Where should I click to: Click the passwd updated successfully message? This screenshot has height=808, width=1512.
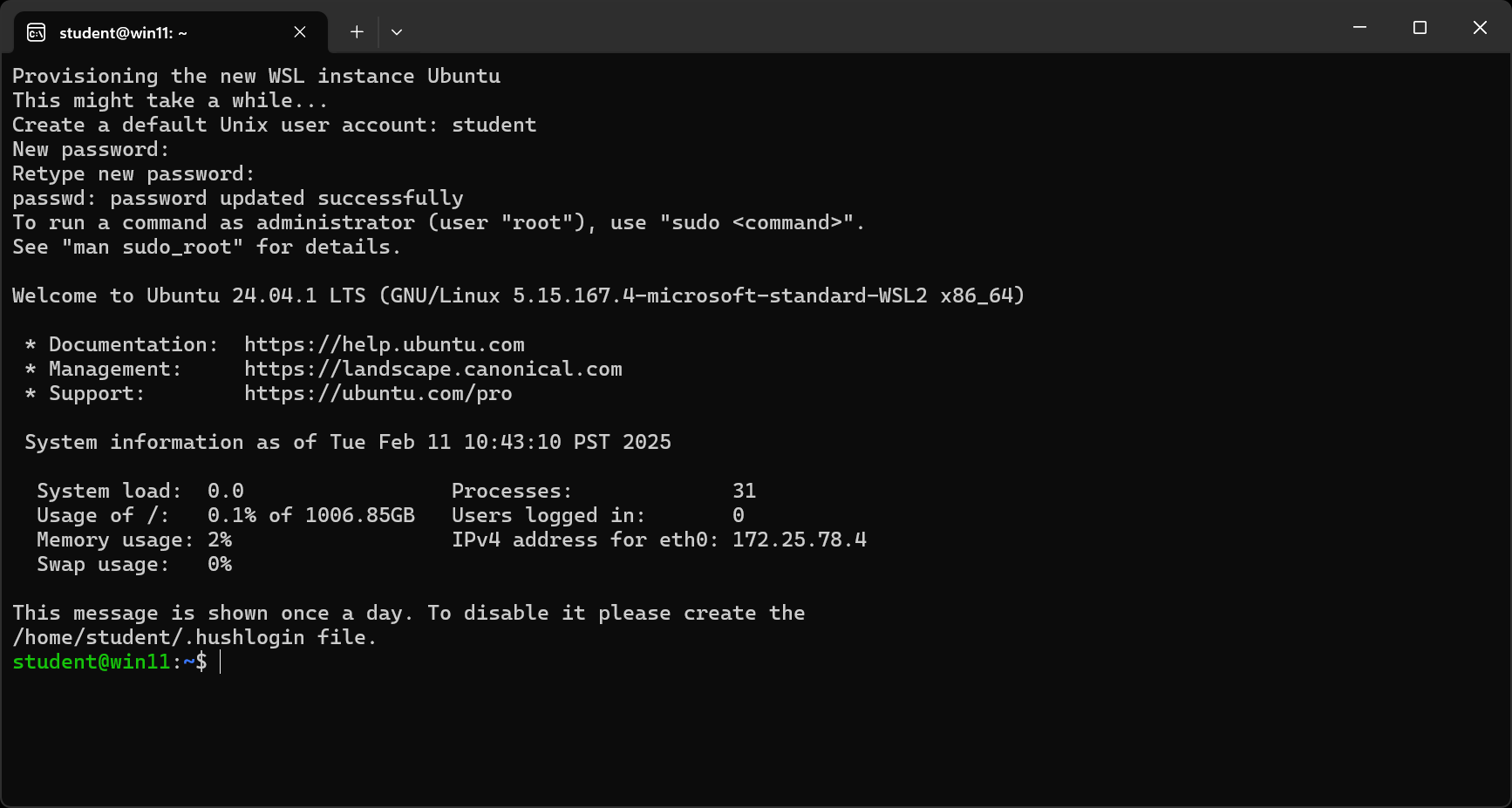237,198
